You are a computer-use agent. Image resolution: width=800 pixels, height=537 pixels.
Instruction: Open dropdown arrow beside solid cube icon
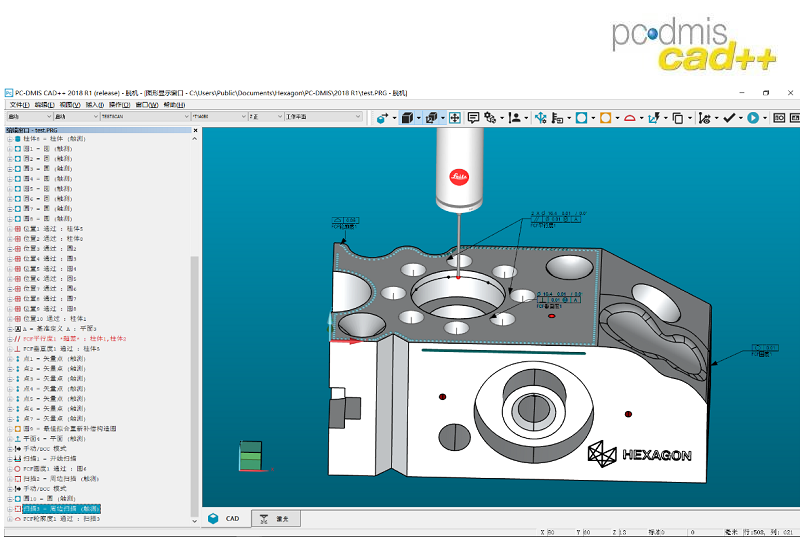[x=418, y=118]
